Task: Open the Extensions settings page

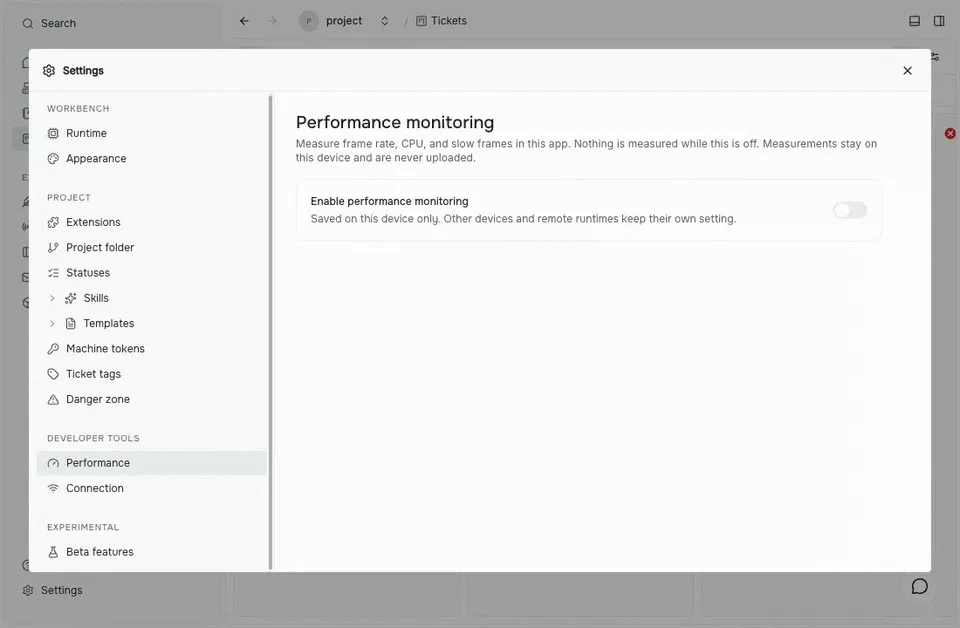Action: [151, 222]
